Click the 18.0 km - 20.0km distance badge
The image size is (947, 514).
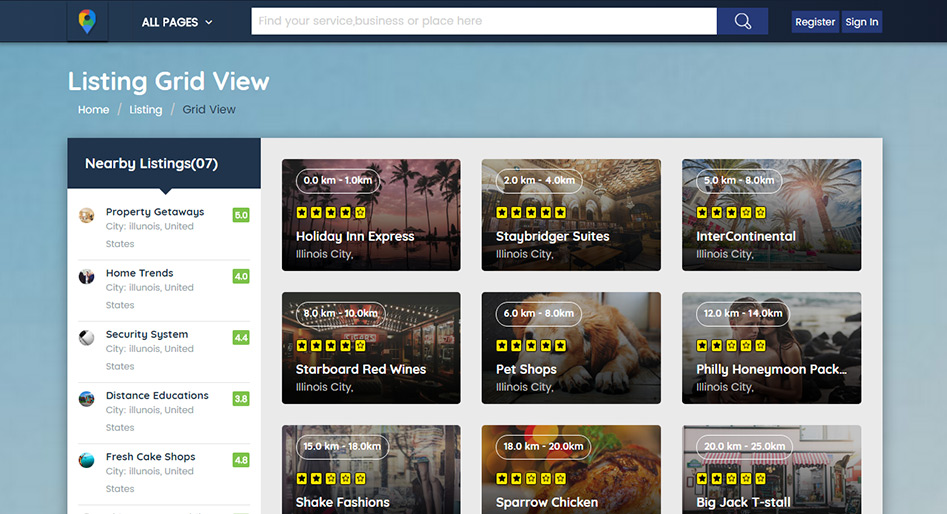[x=544, y=446]
